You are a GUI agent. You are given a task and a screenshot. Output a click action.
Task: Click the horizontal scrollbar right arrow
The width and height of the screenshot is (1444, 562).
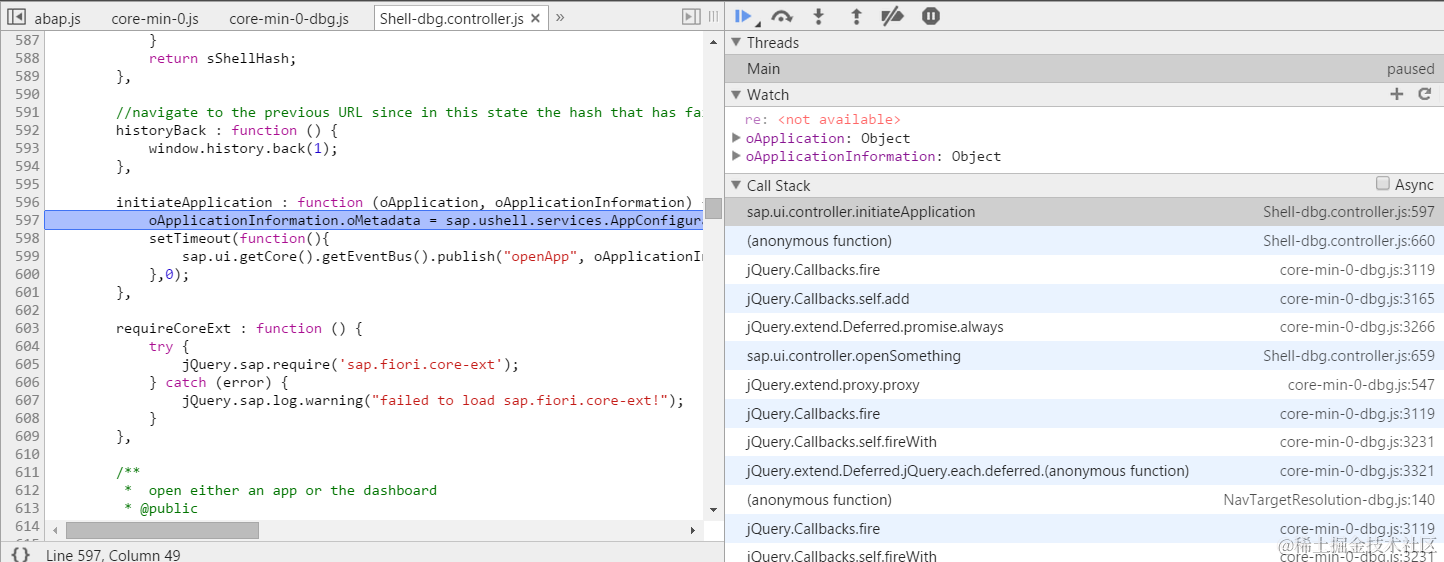[x=693, y=530]
